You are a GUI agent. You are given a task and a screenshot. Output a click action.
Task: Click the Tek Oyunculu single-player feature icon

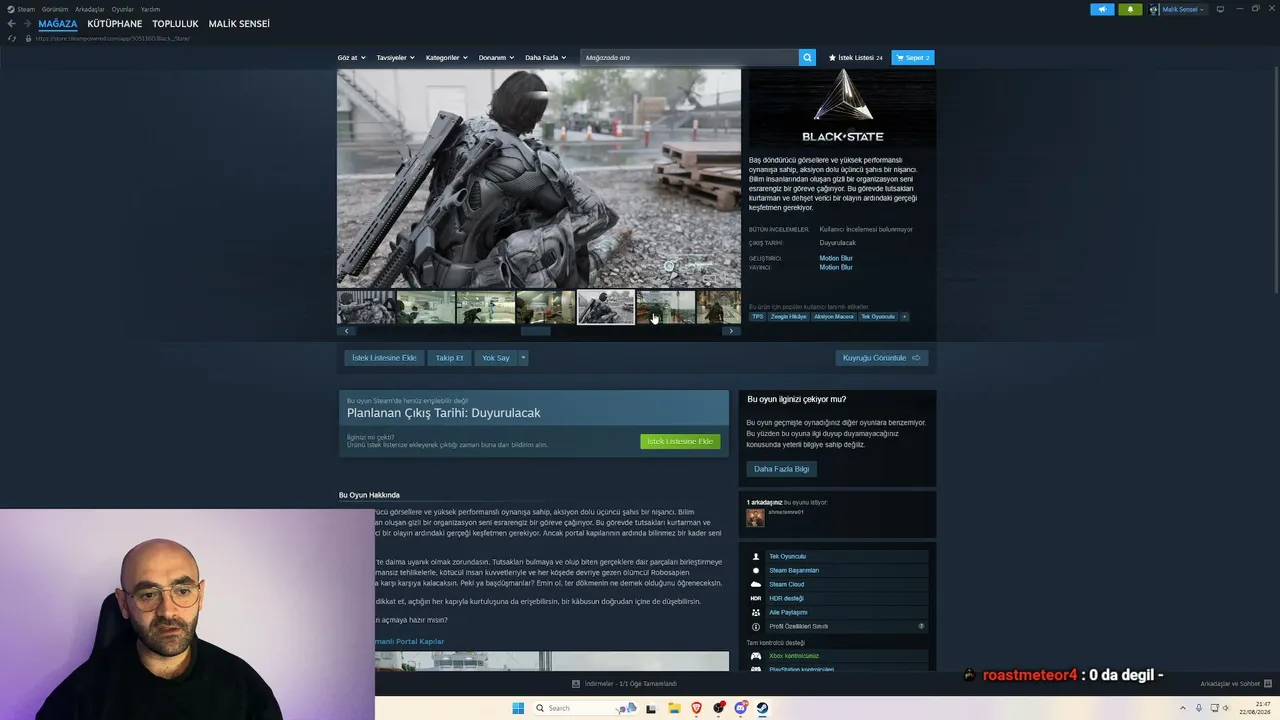pyautogui.click(x=756, y=556)
